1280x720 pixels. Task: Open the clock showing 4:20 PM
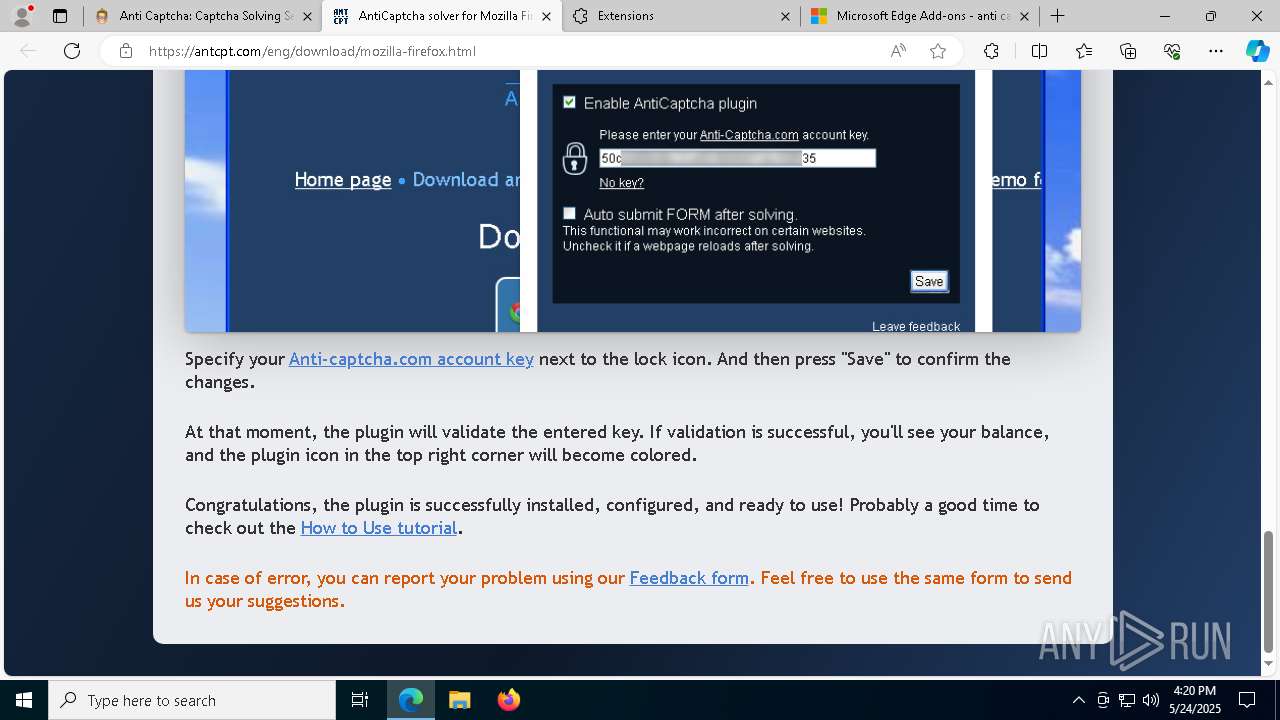tap(1194, 700)
